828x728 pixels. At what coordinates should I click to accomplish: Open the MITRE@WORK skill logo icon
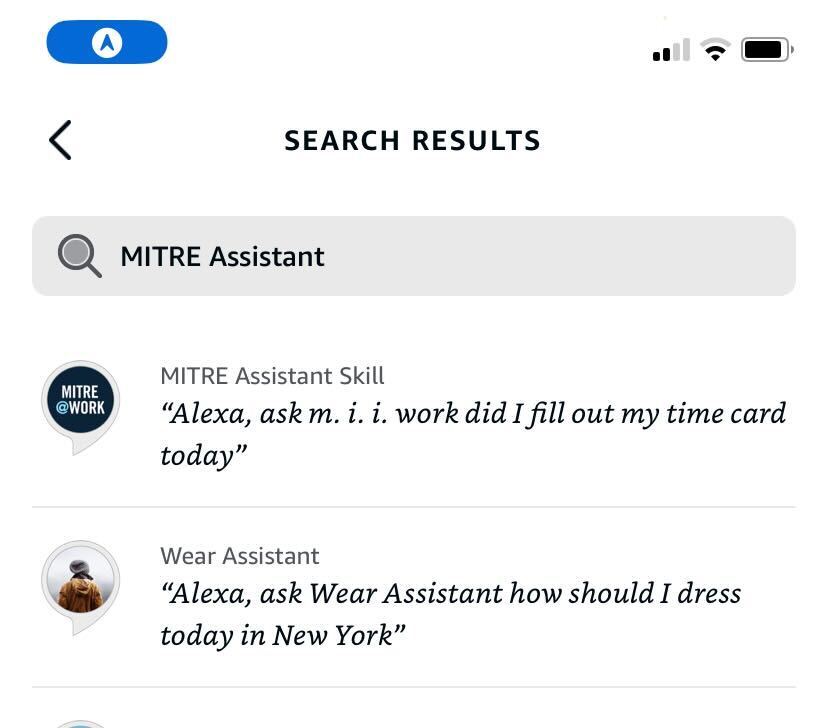coord(81,402)
